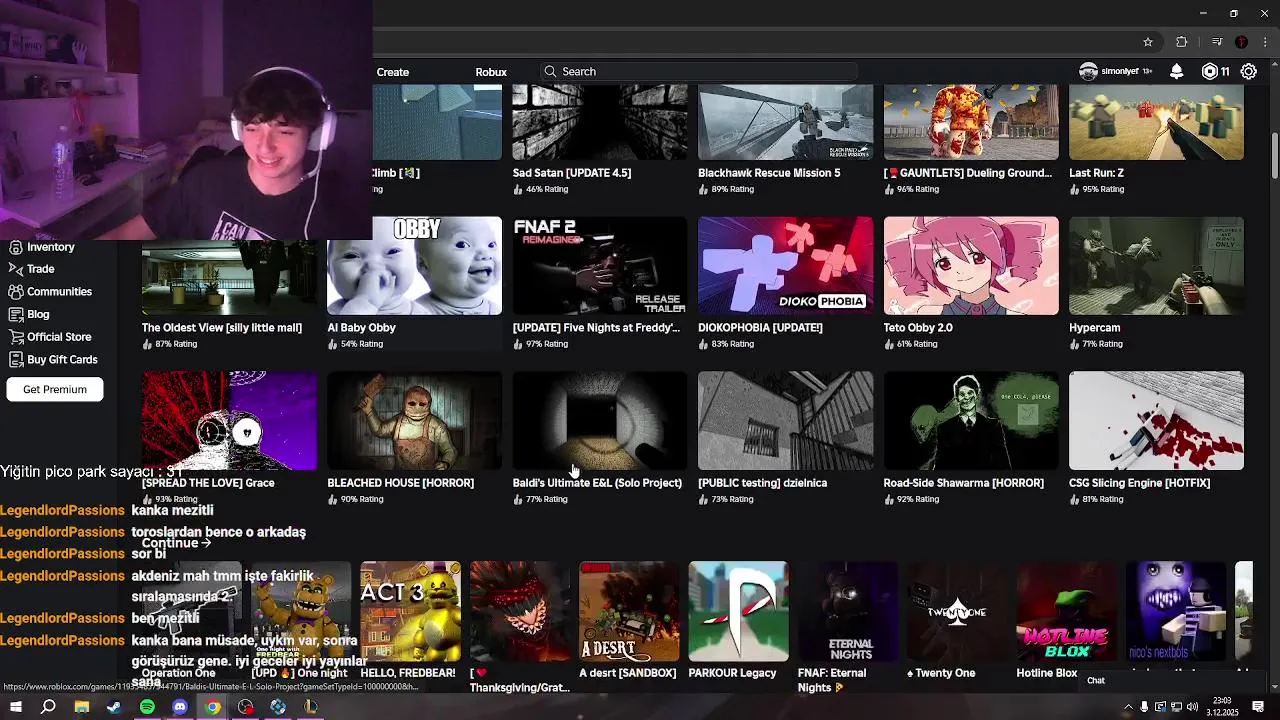Open Official Store in the sidebar

[59, 337]
